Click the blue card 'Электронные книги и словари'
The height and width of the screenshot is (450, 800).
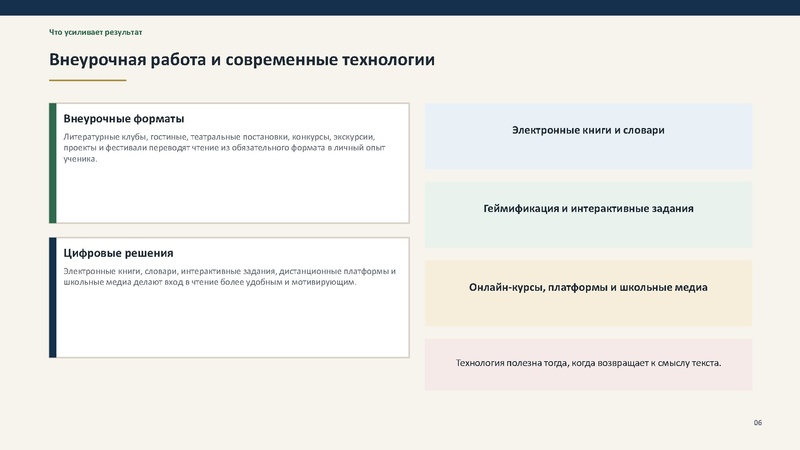588,136
